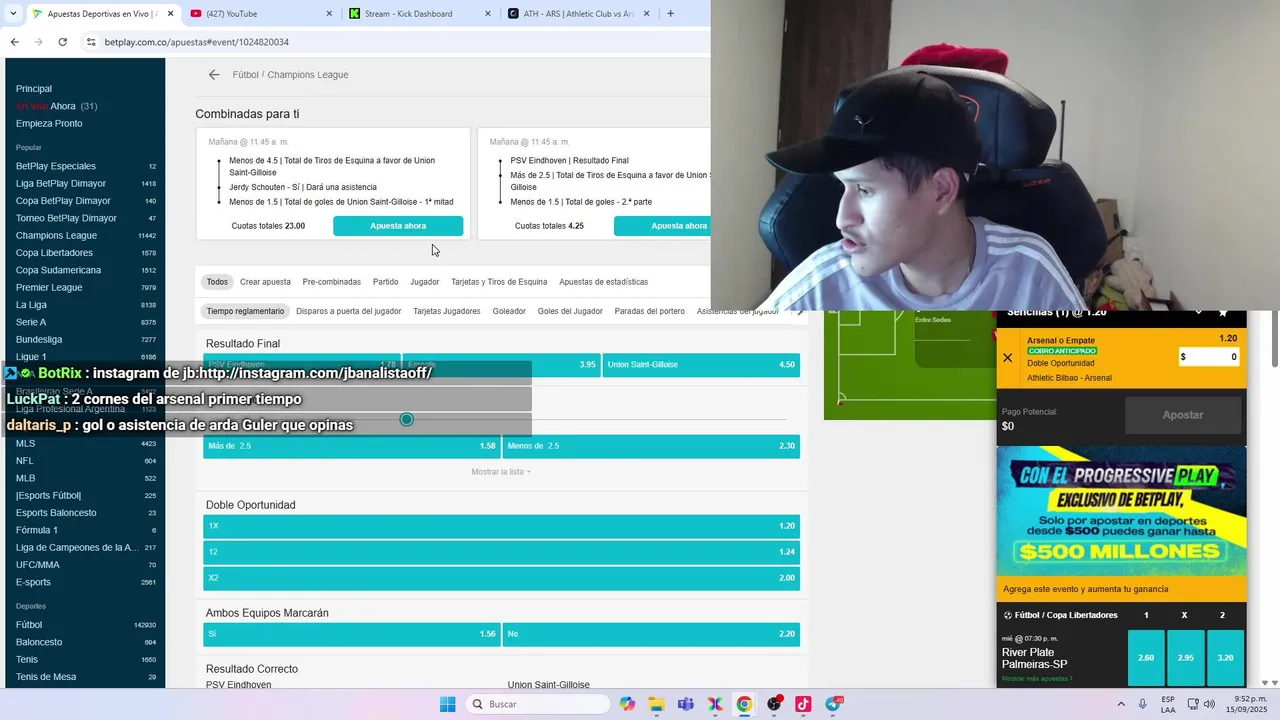Click the taskbar Buscar search box
1280x720 pixels.
point(538,704)
